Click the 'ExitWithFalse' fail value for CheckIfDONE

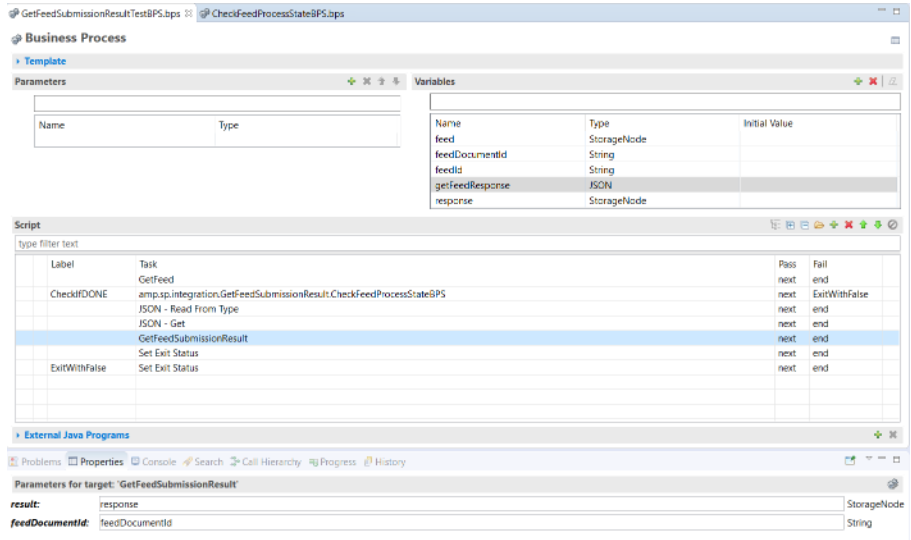[840, 294]
